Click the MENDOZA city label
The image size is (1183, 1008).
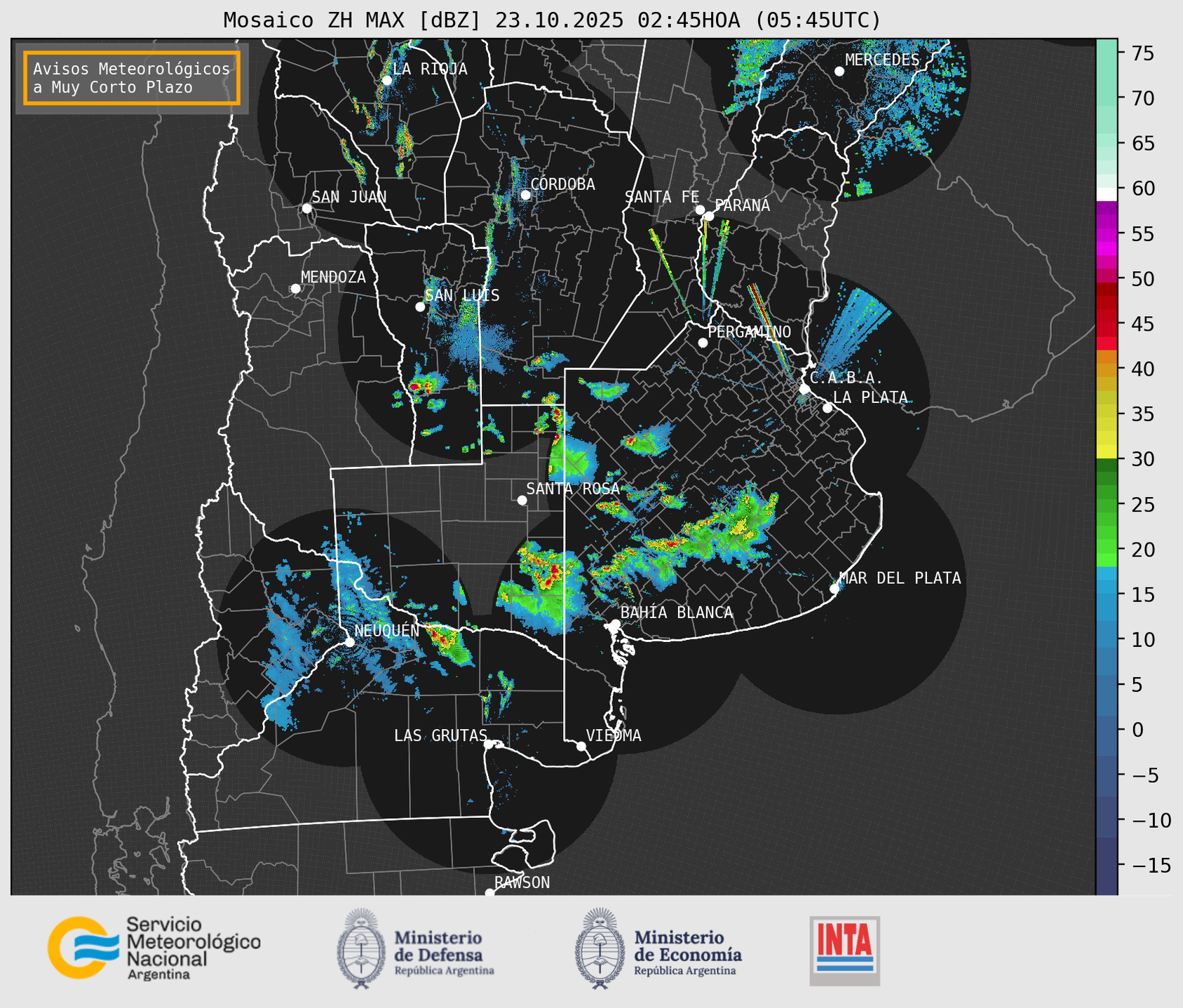[333, 277]
